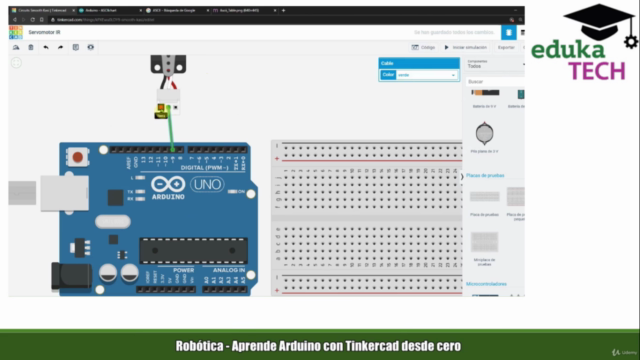Click the zoom to fit icon
640x360 pixels.
[x=16, y=63]
